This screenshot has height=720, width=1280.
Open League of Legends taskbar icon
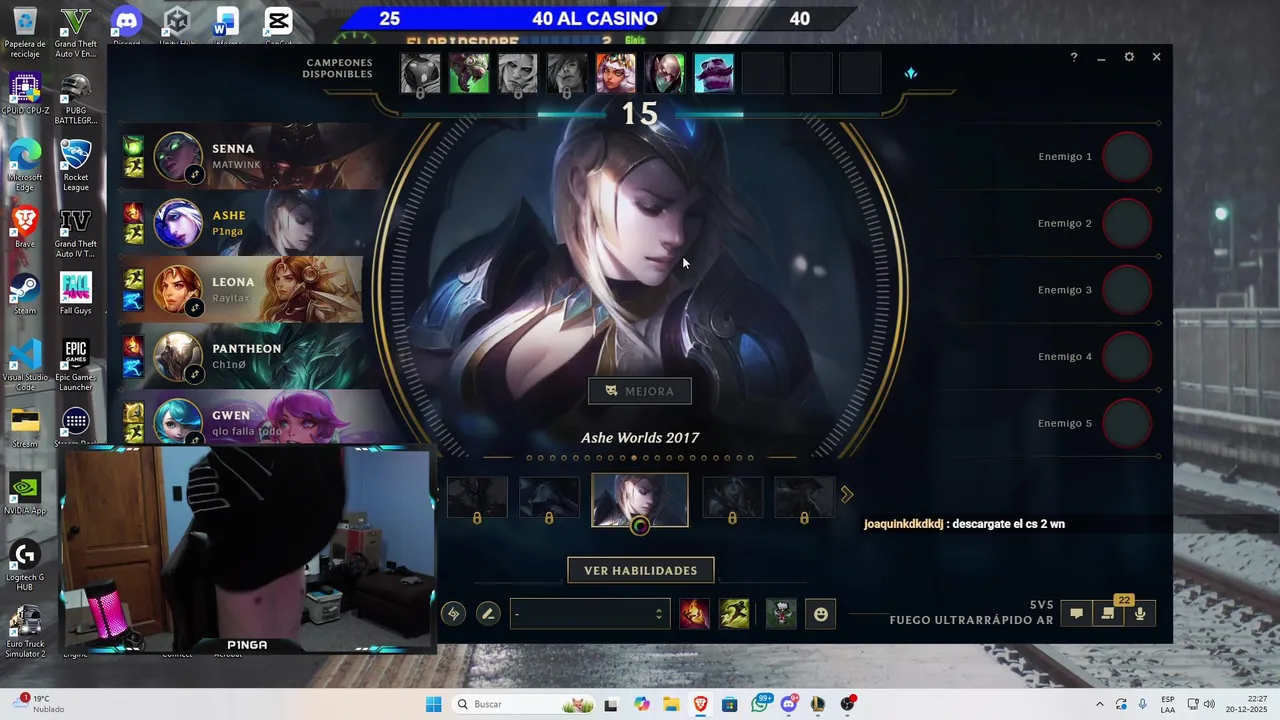tap(818, 704)
